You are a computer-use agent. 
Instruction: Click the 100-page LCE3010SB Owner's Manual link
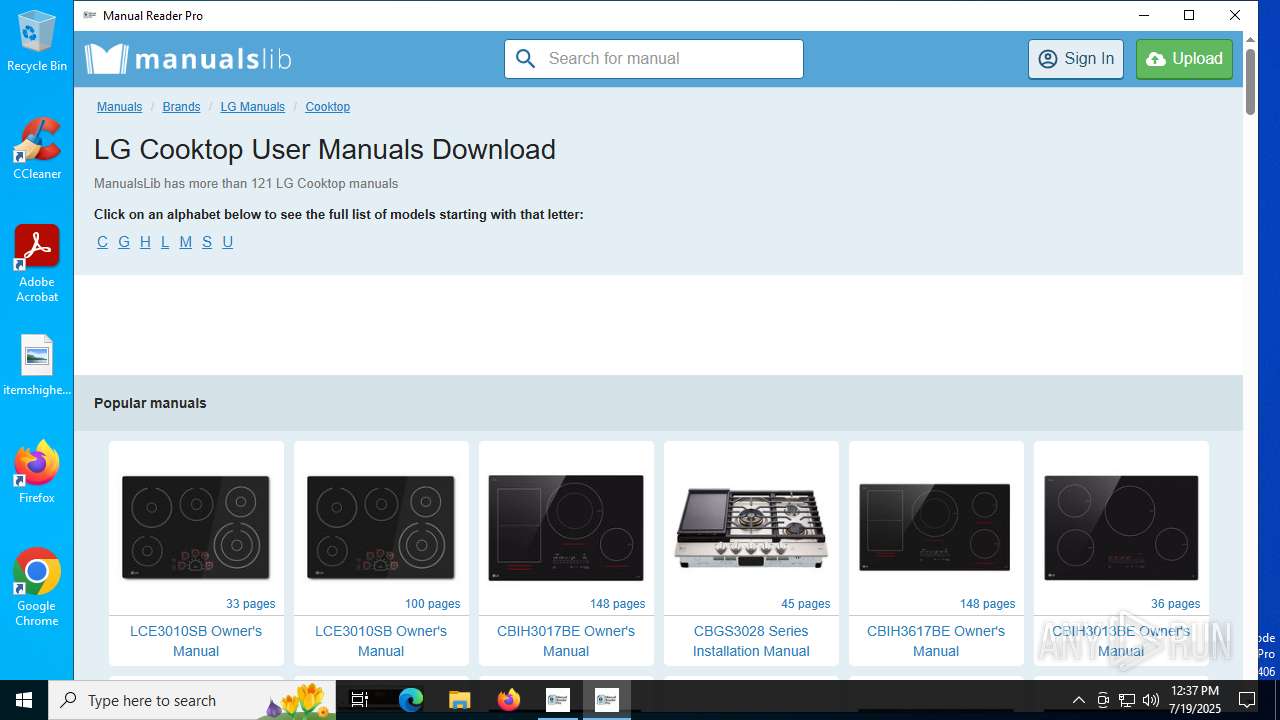click(x=381, y=641)
